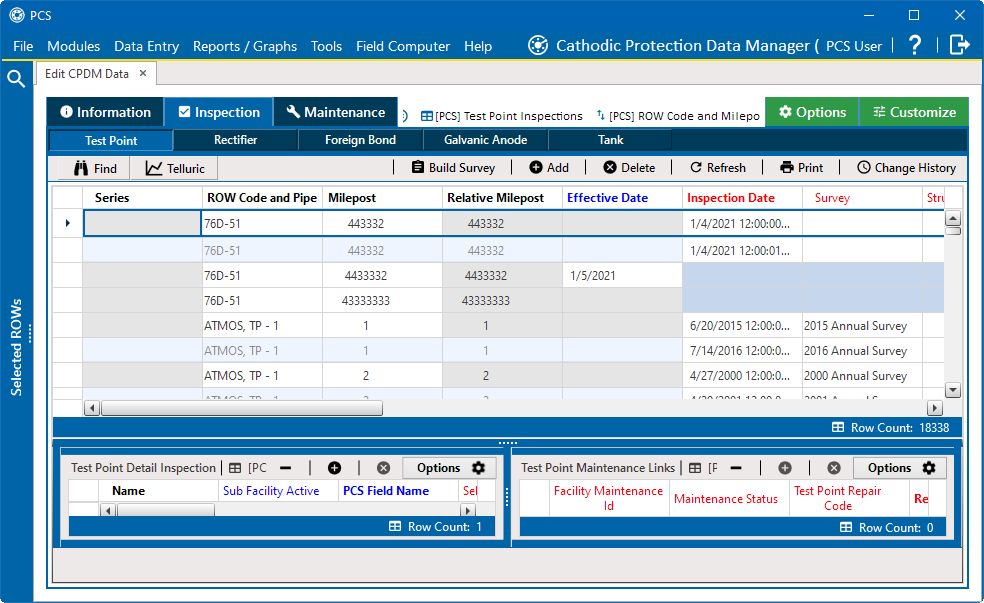The image size is (984, 603).
Task: Click plus icon in Test Point Detail Inspection
Action: (x=334, y=468)
